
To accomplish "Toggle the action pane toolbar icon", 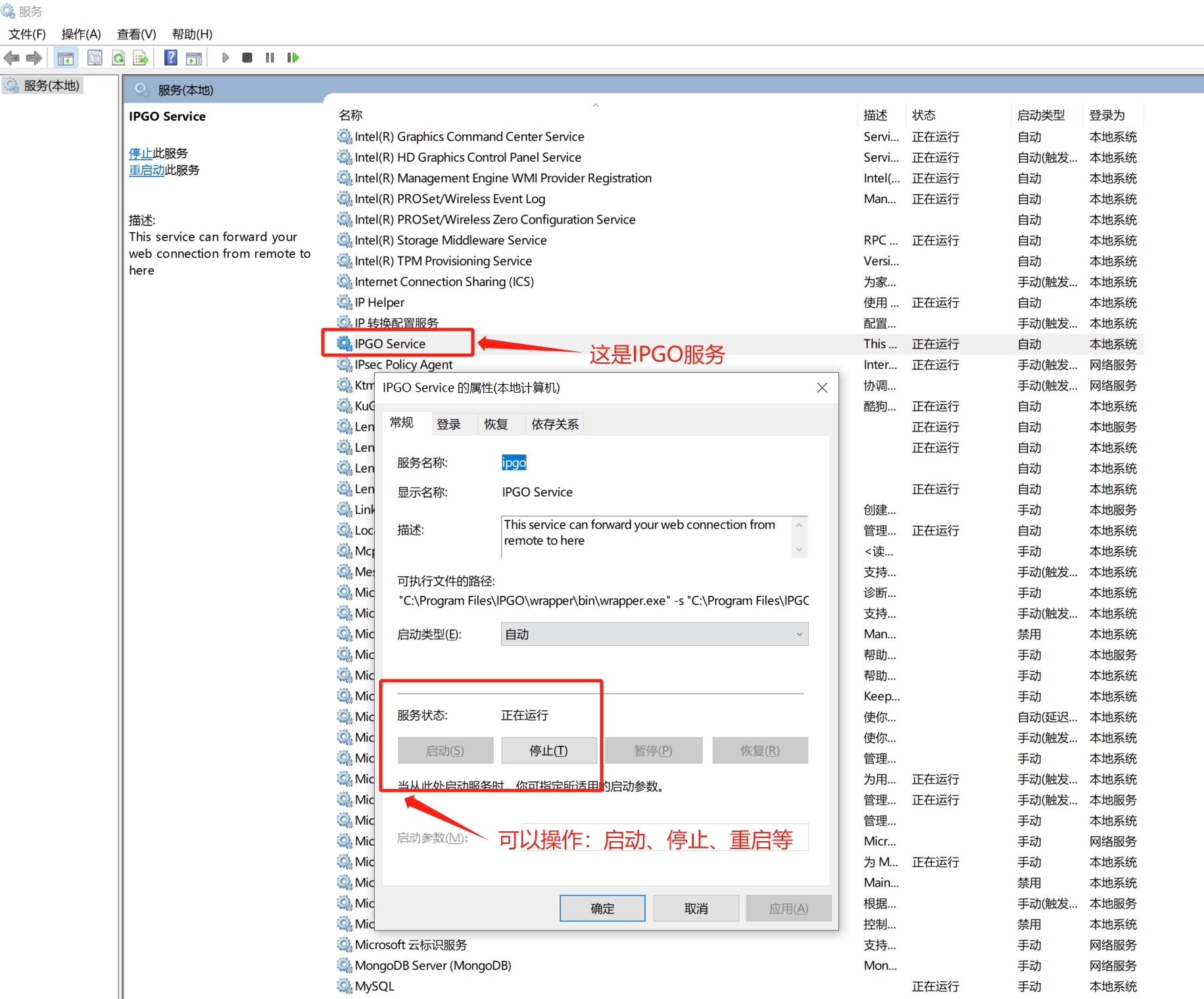I will coord(194,58).
